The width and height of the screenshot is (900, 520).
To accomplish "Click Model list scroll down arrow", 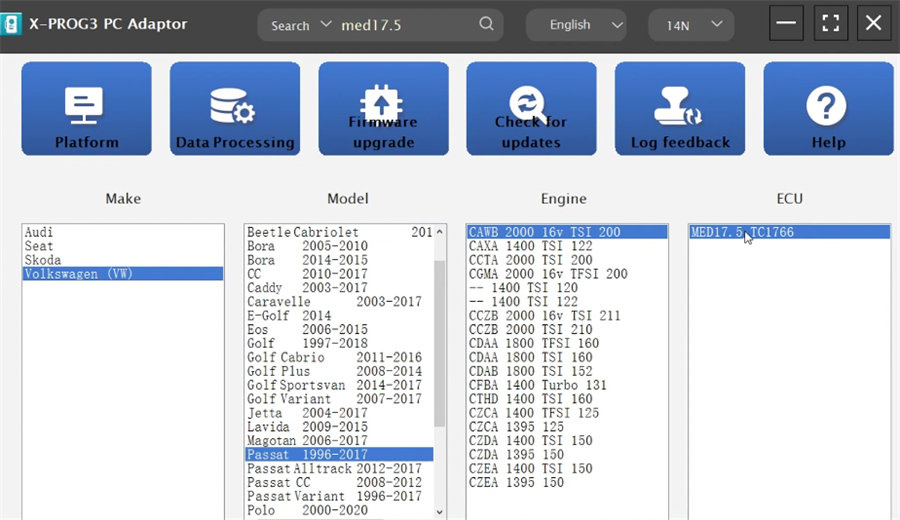I will 440,512.
